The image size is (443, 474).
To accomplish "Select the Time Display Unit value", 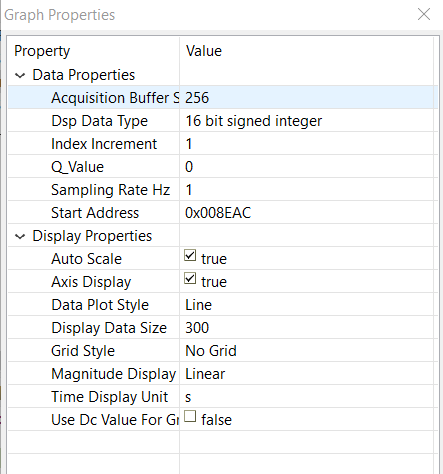I will click(308, 397).
